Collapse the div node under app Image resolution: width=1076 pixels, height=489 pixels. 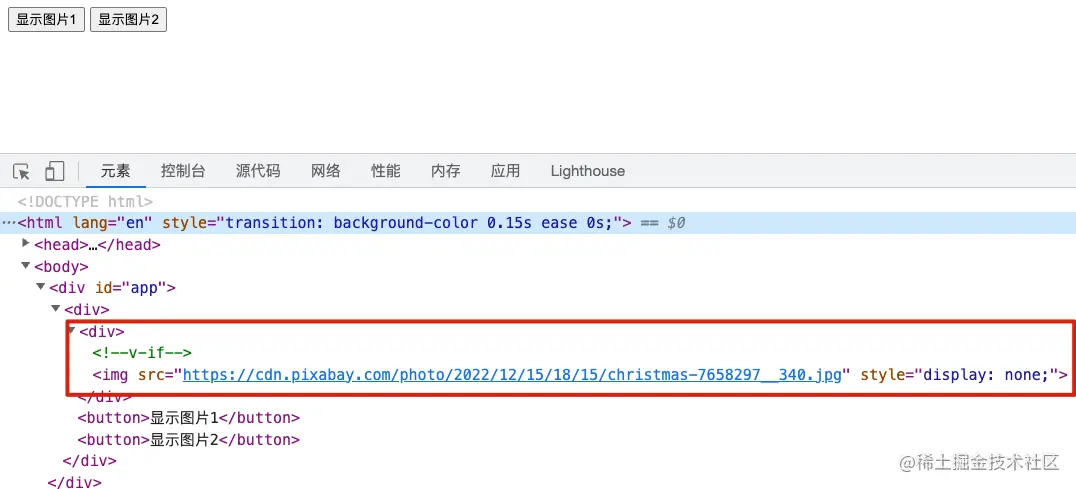click(x=56, y=309)
